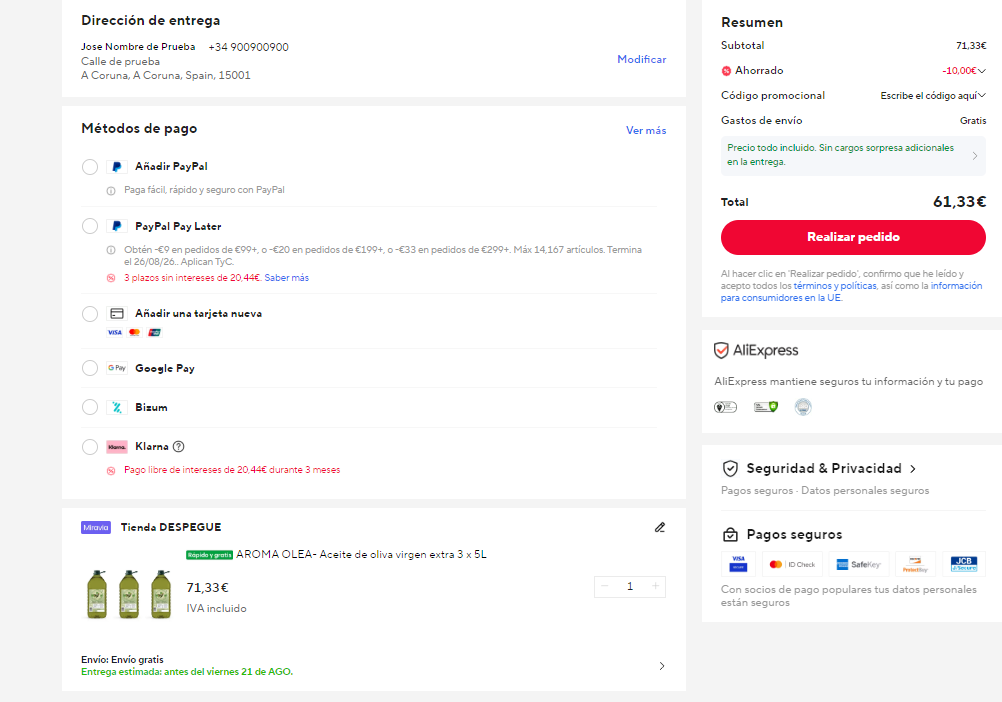Open the Klarna help question mark

click(179, 446)
